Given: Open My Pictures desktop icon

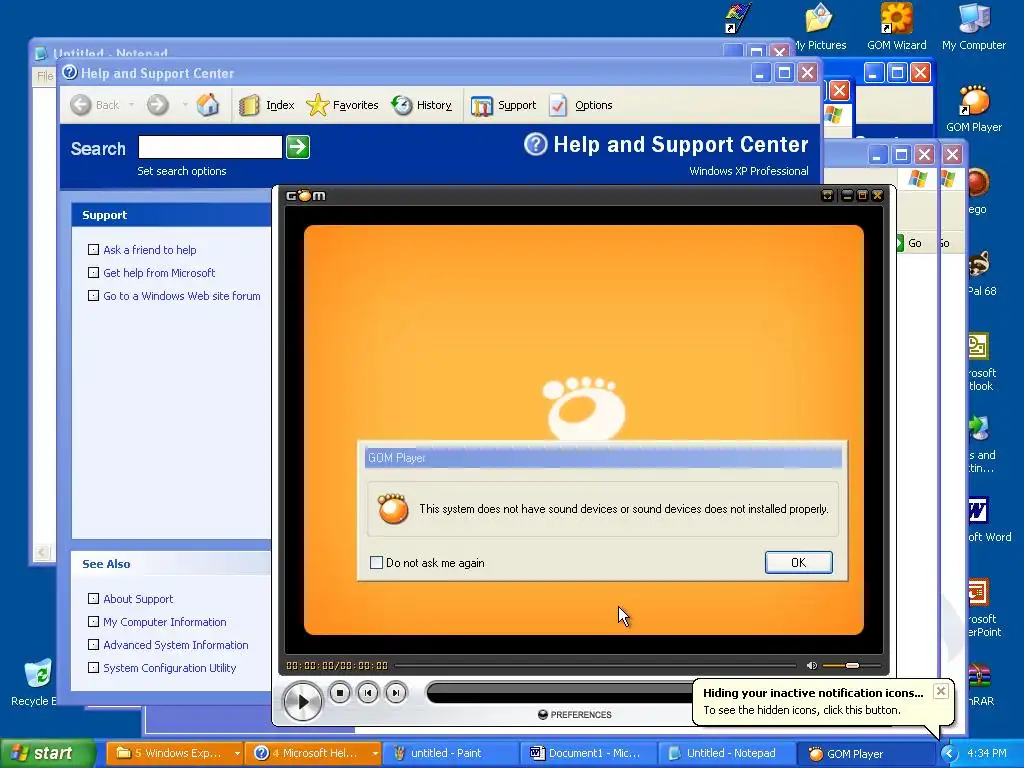Looking at the screenshot, I should pos(820,26).
